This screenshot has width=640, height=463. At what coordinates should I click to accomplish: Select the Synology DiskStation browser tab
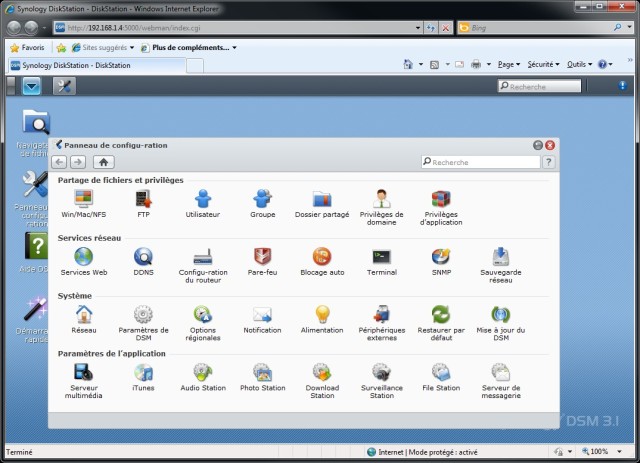[x=97, y=65]
